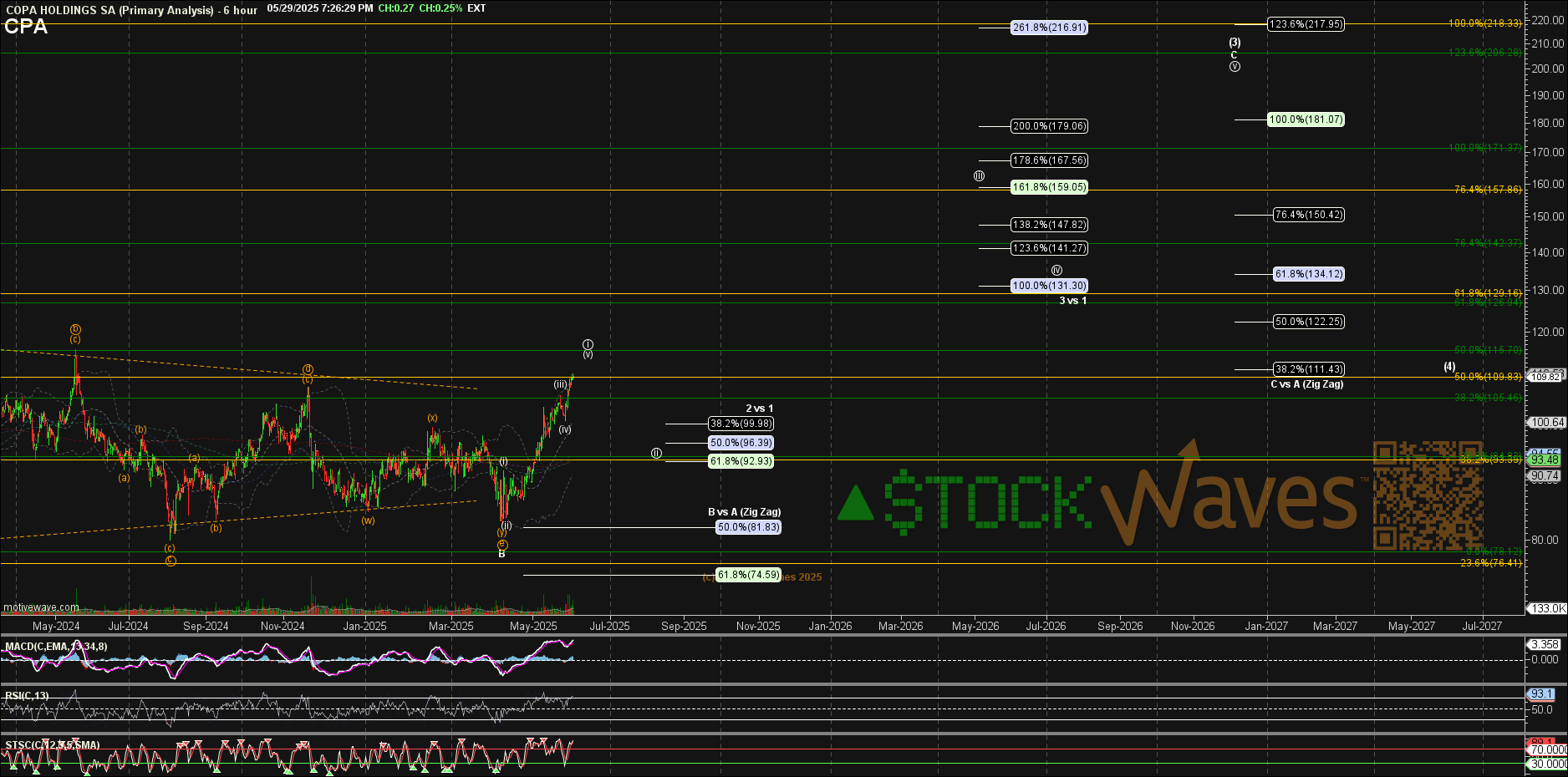The height and width of the screenshot is (777, 1568).
Task: Click the orange 100.0%(218.33) level label
Action: coord(1485,23)
